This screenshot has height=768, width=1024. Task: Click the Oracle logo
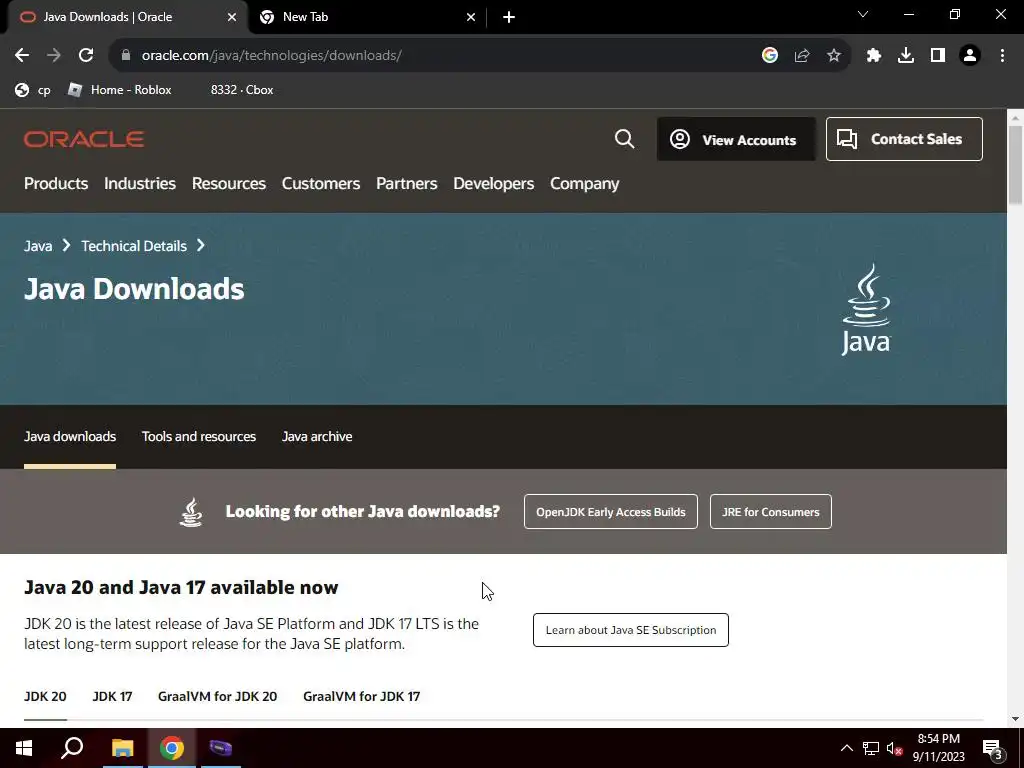[84, 139]
